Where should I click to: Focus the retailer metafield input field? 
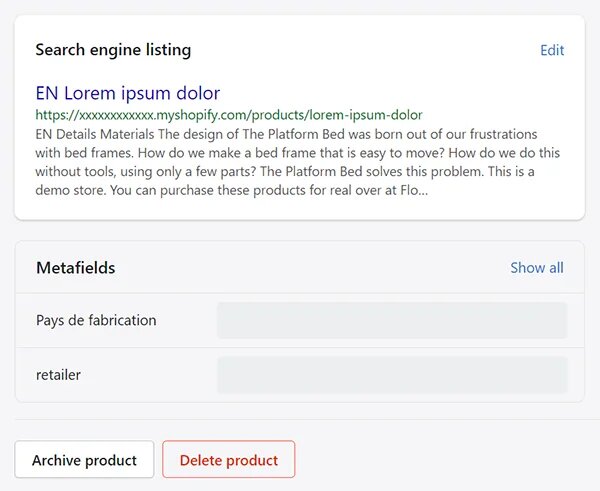pos(391,375)
